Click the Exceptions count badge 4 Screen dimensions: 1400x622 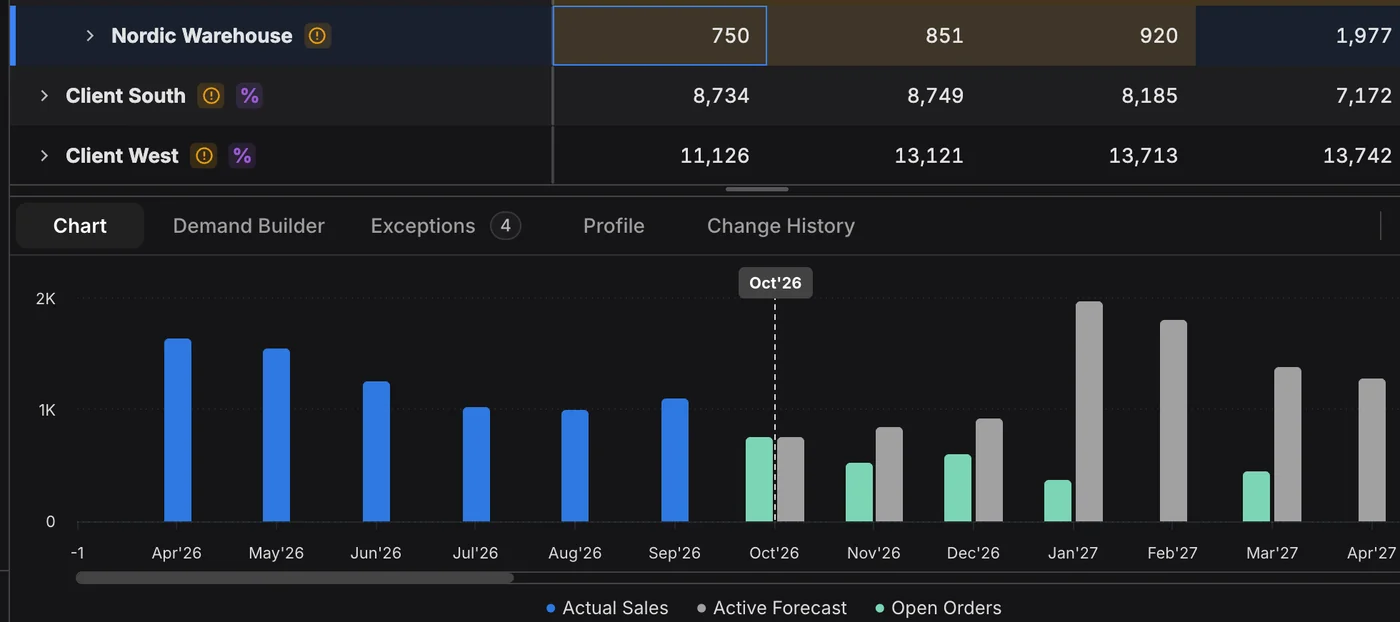pyautogui.click(x=506, y=226)
